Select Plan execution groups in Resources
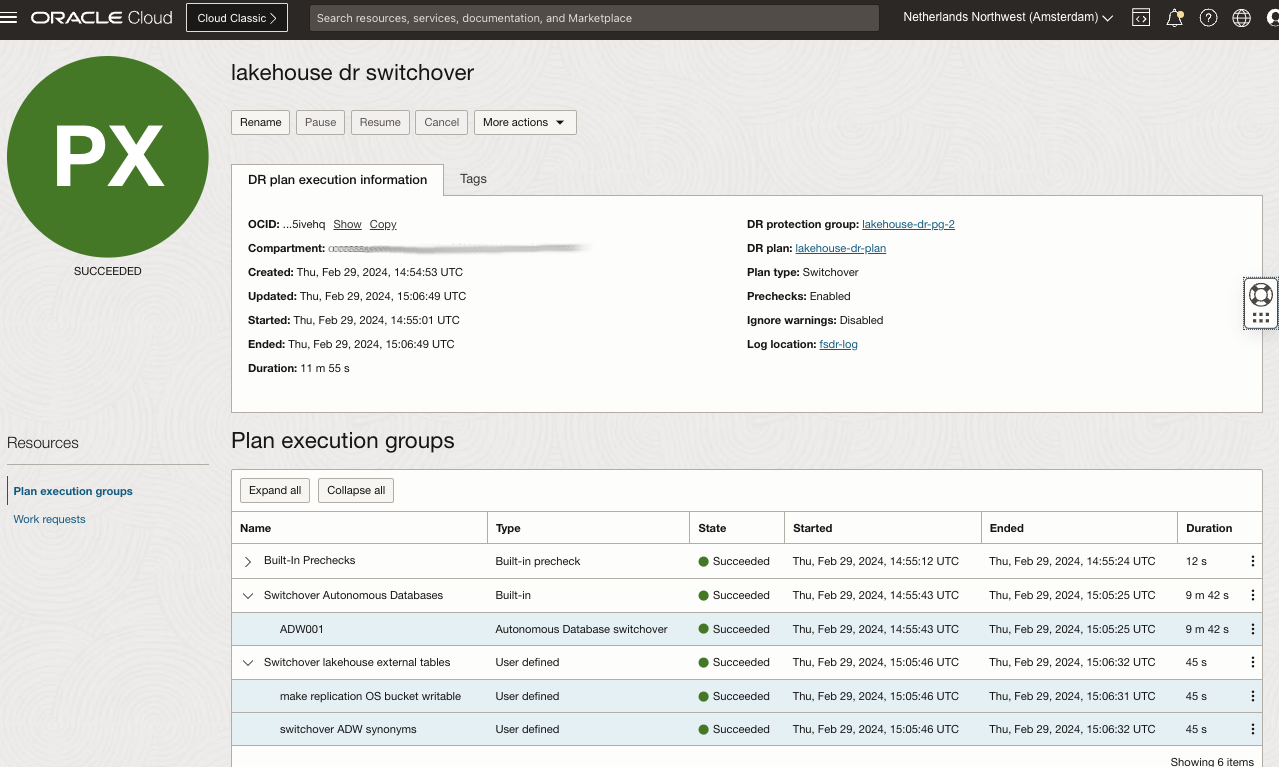This screenshot has width=1279, height=767. [x=73, y=491]
